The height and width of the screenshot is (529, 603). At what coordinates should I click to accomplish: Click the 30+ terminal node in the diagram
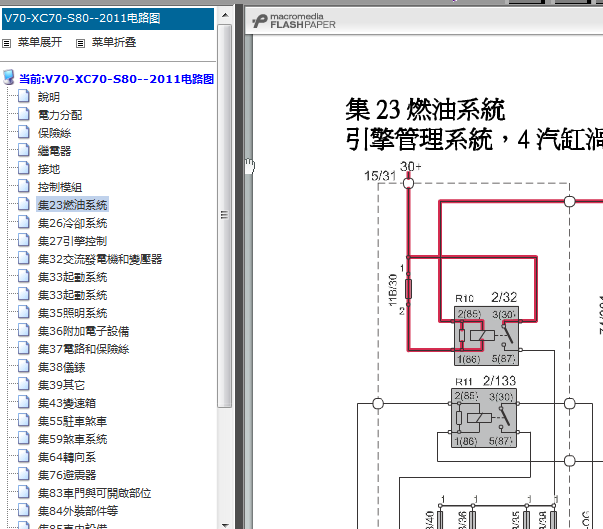tap(408, 183)
